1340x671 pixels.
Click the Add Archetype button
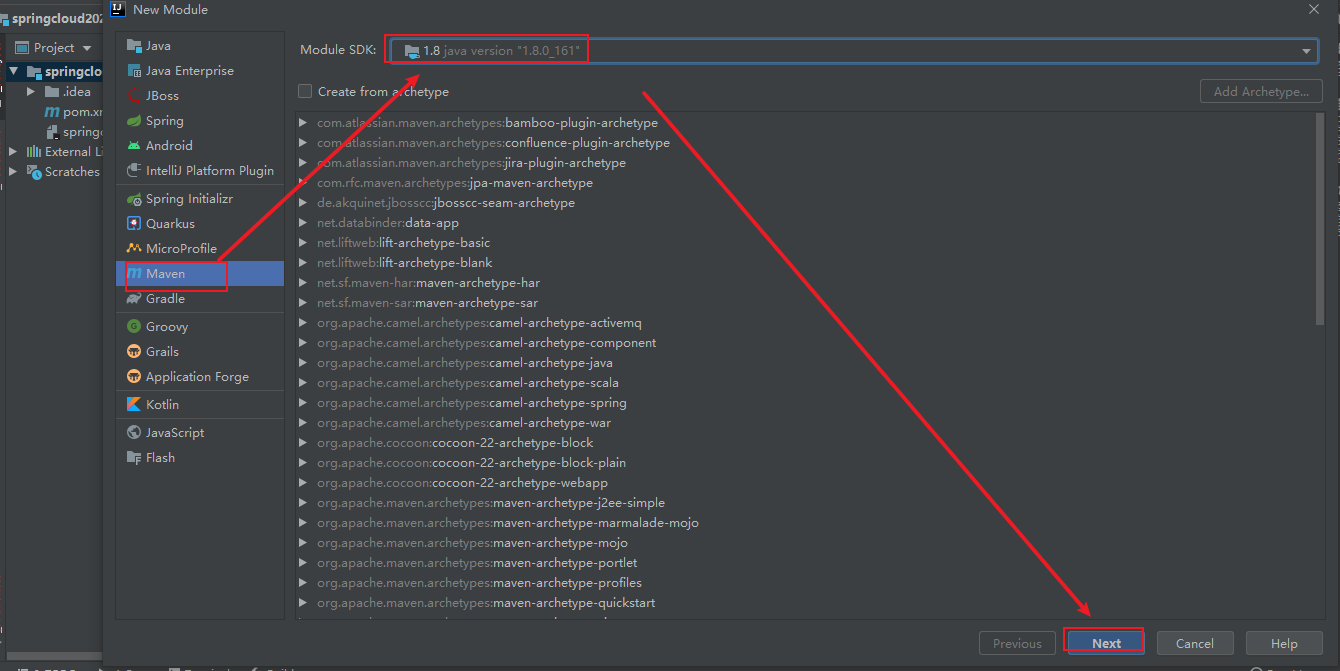coord(1261,91)
